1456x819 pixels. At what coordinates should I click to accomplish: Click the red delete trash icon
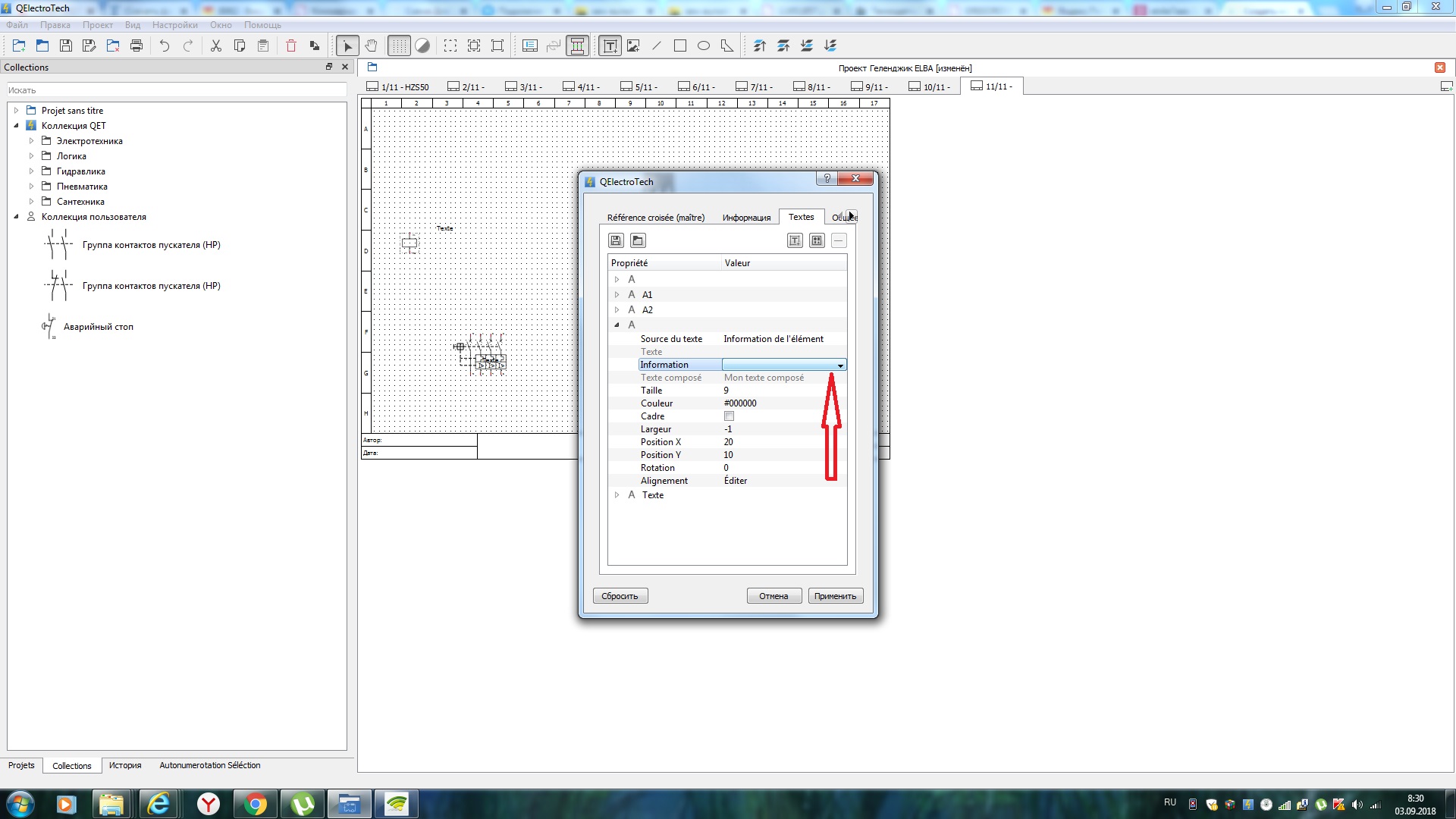coord(291,46)
